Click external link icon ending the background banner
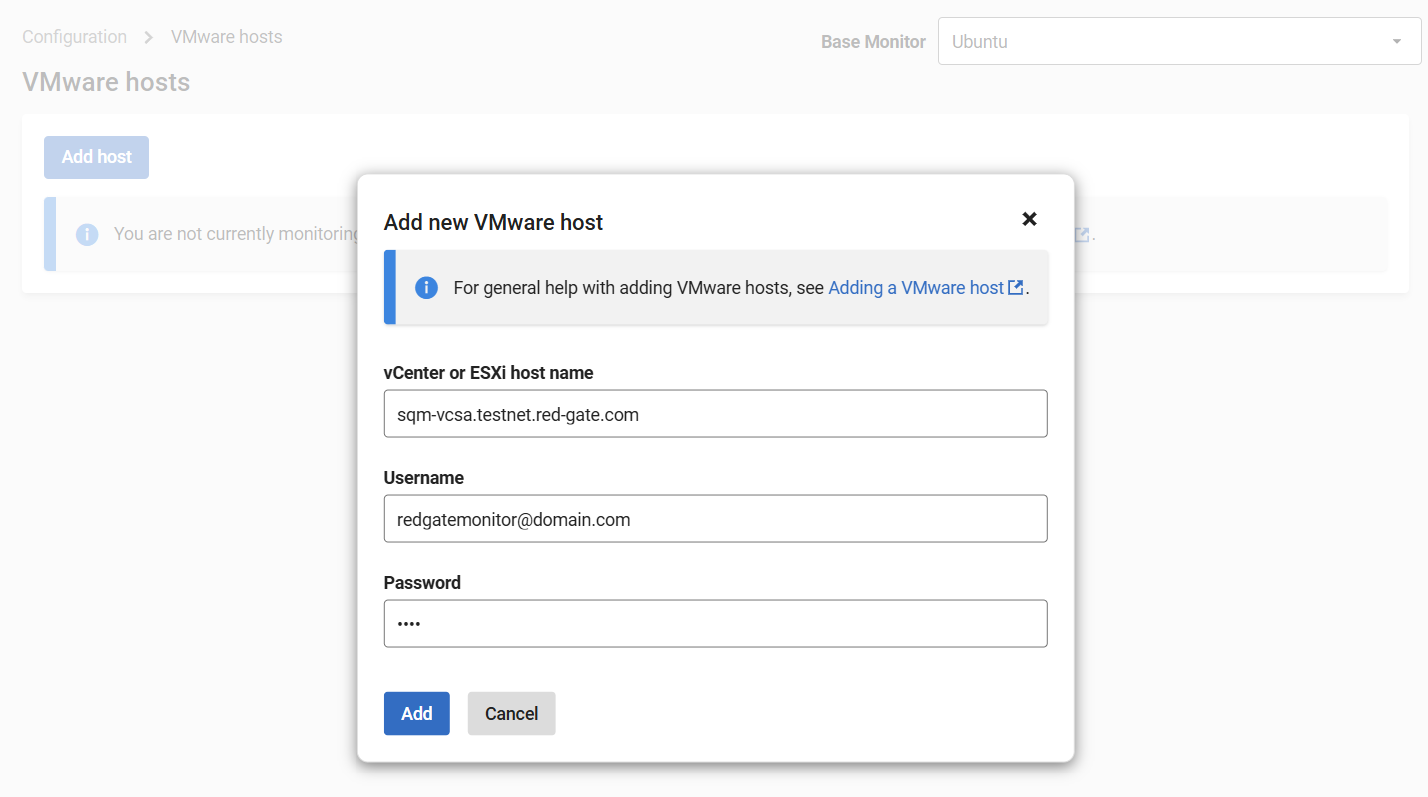 pos(1082,234)
